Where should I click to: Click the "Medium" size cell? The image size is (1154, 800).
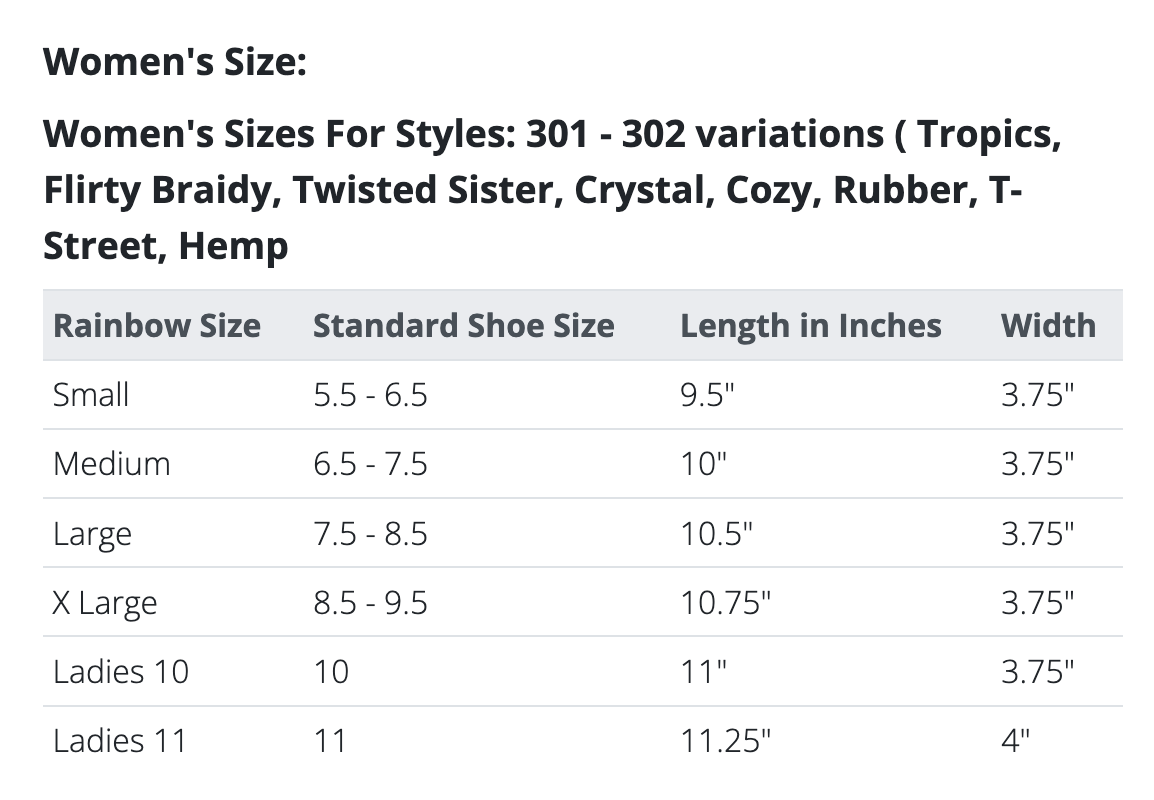tap(111, 464)
